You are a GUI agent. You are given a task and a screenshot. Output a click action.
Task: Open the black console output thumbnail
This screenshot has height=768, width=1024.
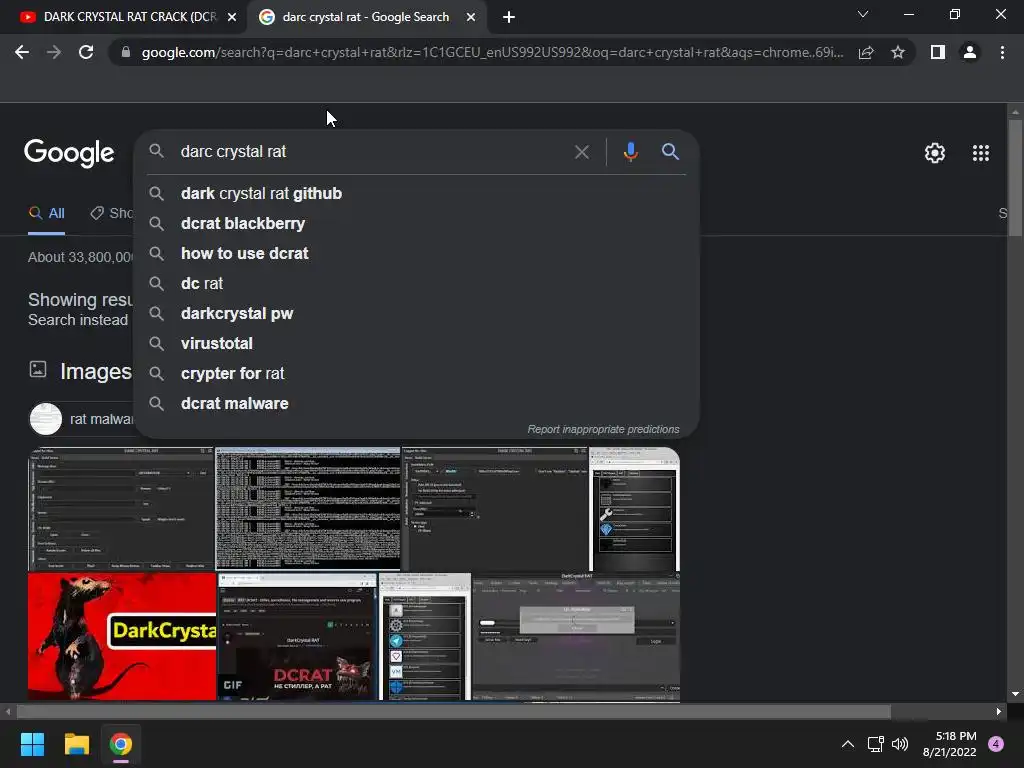click(308, 508)
